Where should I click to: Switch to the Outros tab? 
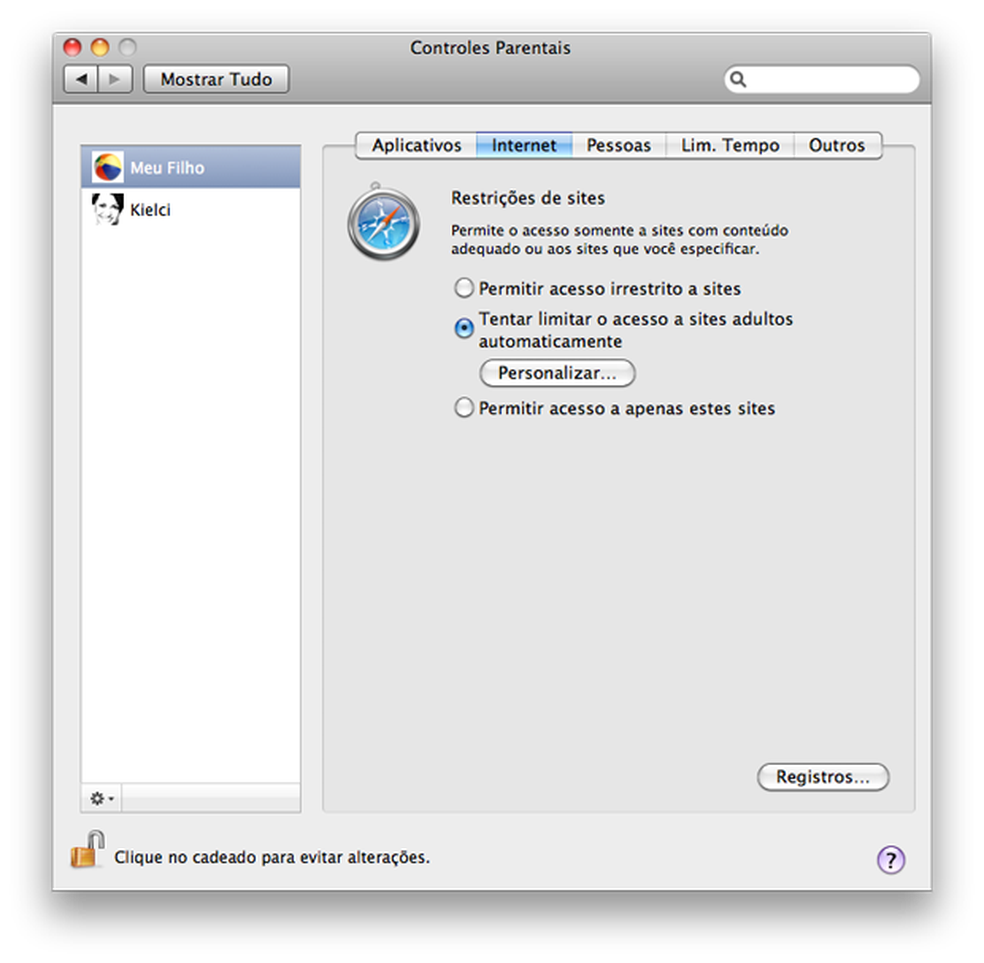[x=837, y=146]
